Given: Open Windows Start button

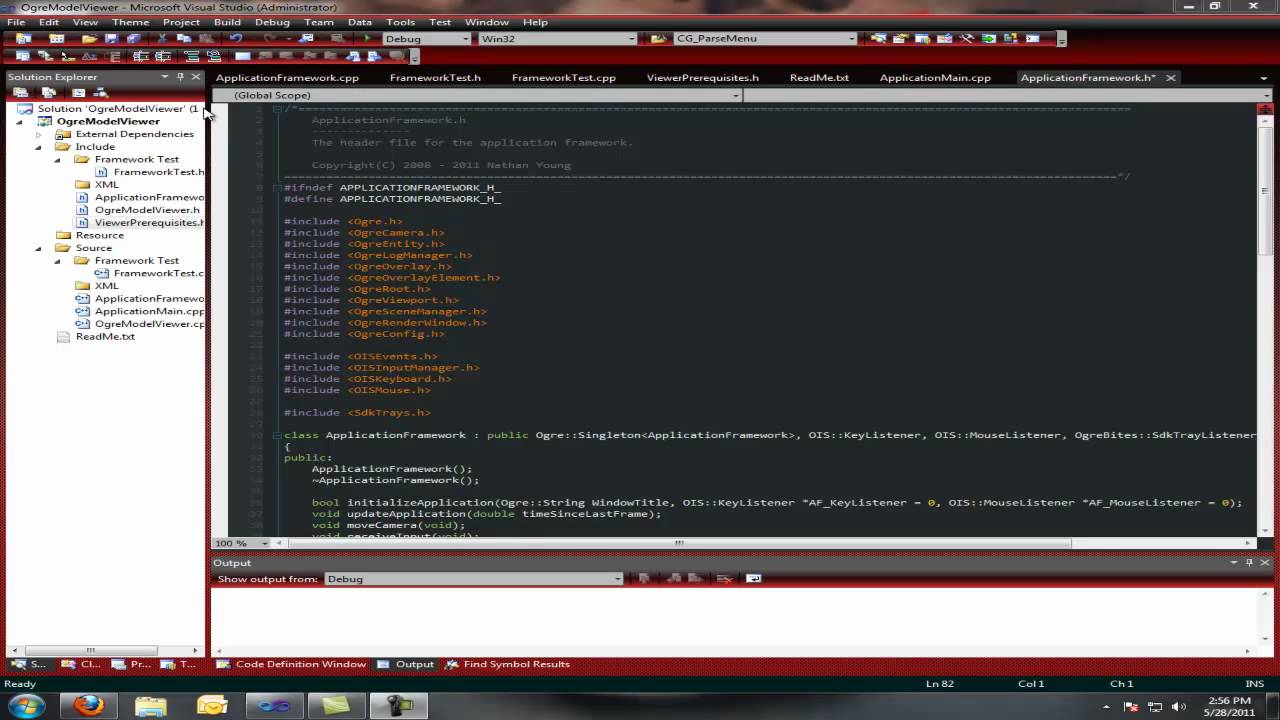Looking at the screenshot, I should [26, 706].
